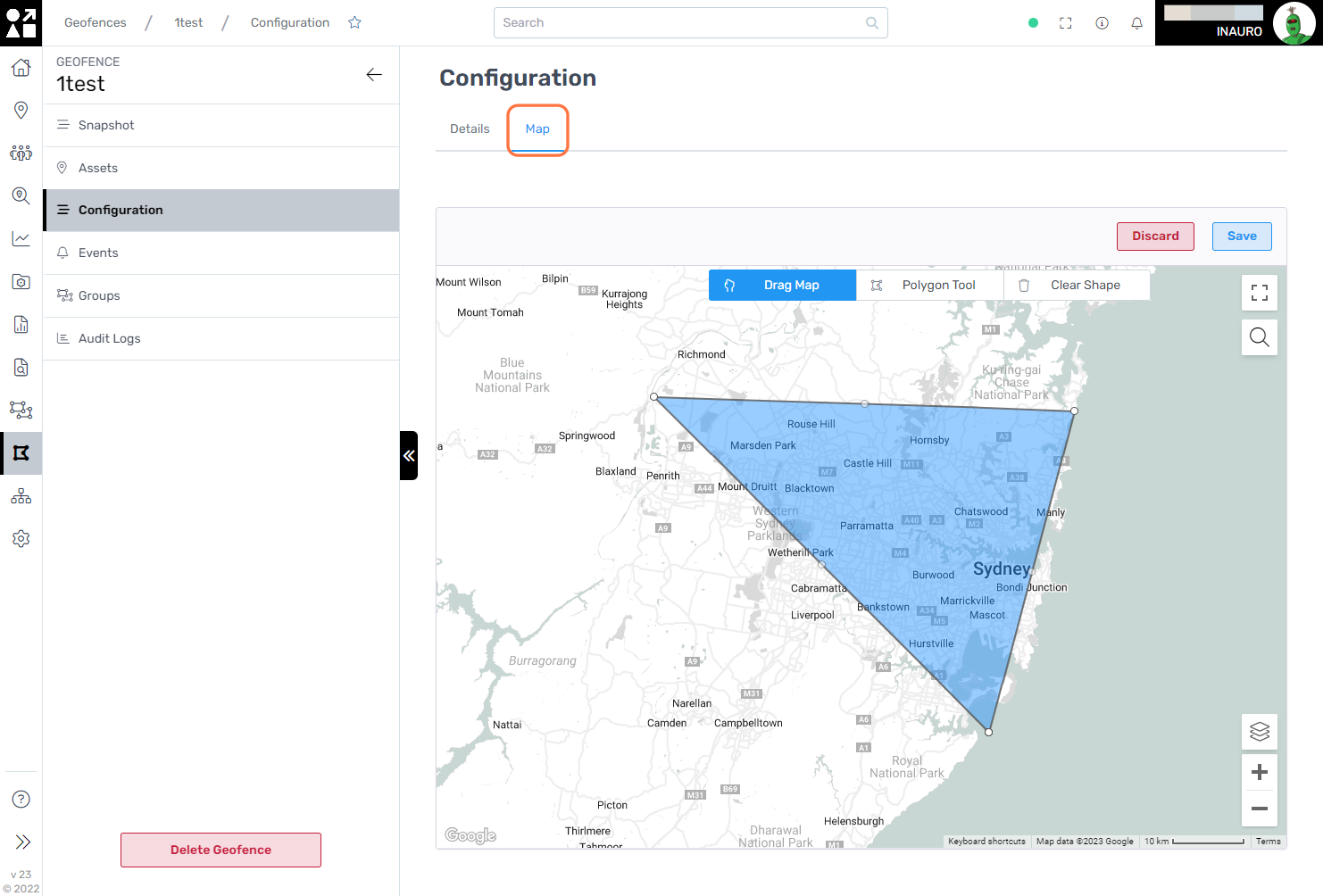Collapse the side panel with double-arrow handle
Image resolution: width=1323 pixels, height=896 pixels.
409,455
